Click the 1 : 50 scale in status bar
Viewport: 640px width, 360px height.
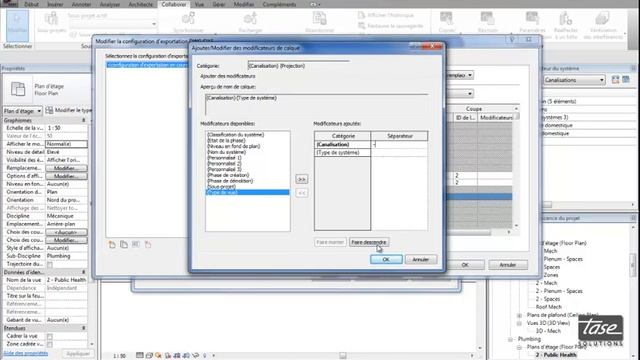click(x=119, y=356)
